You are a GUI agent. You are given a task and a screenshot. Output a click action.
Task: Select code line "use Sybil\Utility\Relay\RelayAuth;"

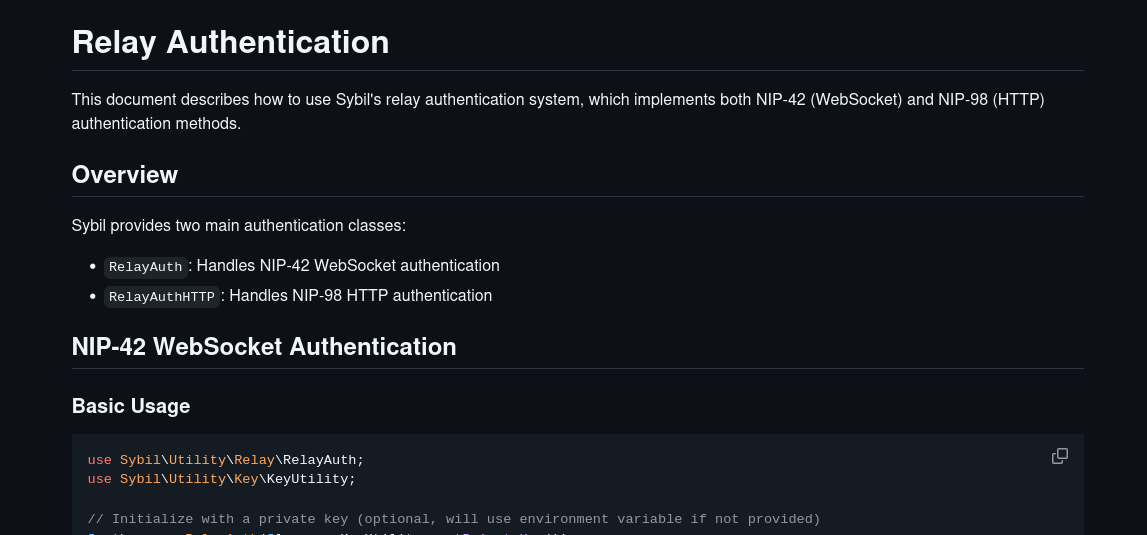[226, 460]
